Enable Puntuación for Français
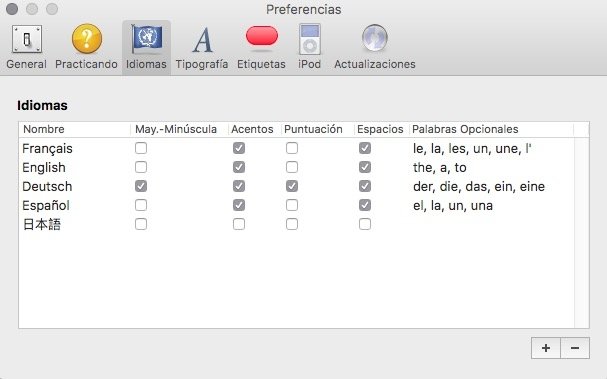Screen dimensions: 607x379 click(292, 148)
